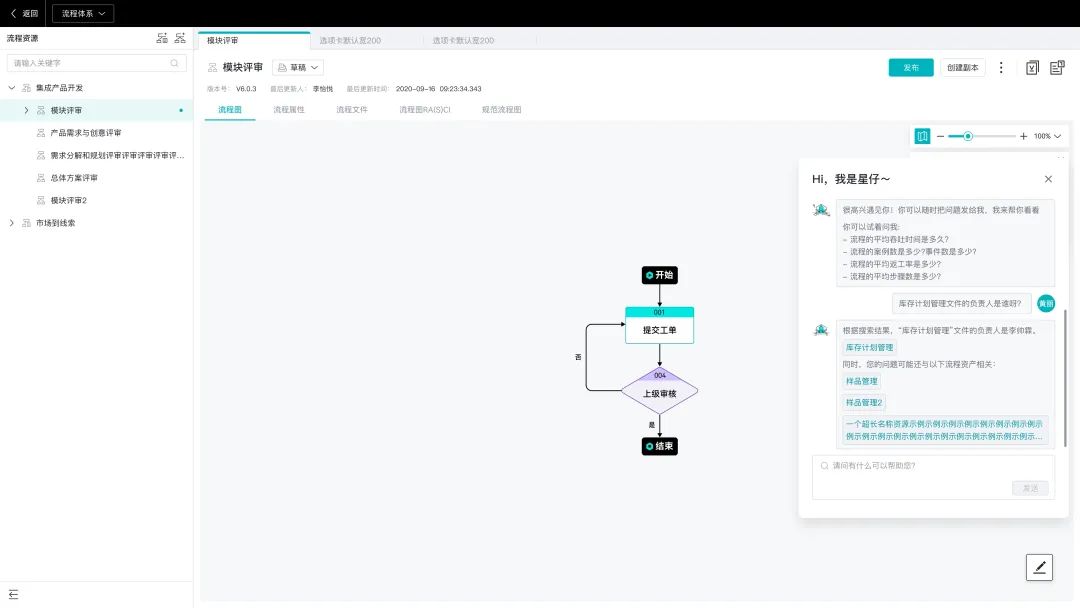This screenshot has width=1080, height=608.
Task: Open the 100% zoom level dropdown
Action: point(1047,136)
